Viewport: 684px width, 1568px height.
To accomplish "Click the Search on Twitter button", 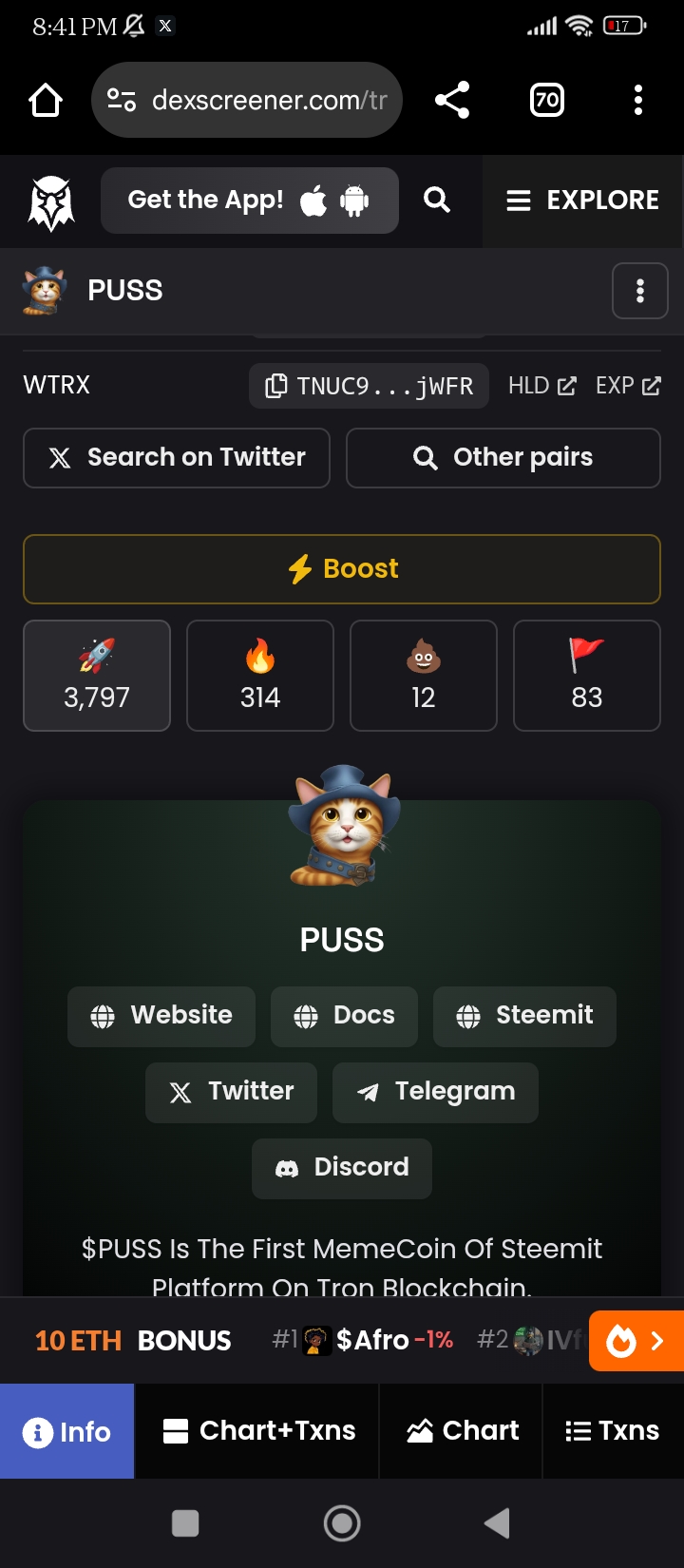I will [177, 458].
